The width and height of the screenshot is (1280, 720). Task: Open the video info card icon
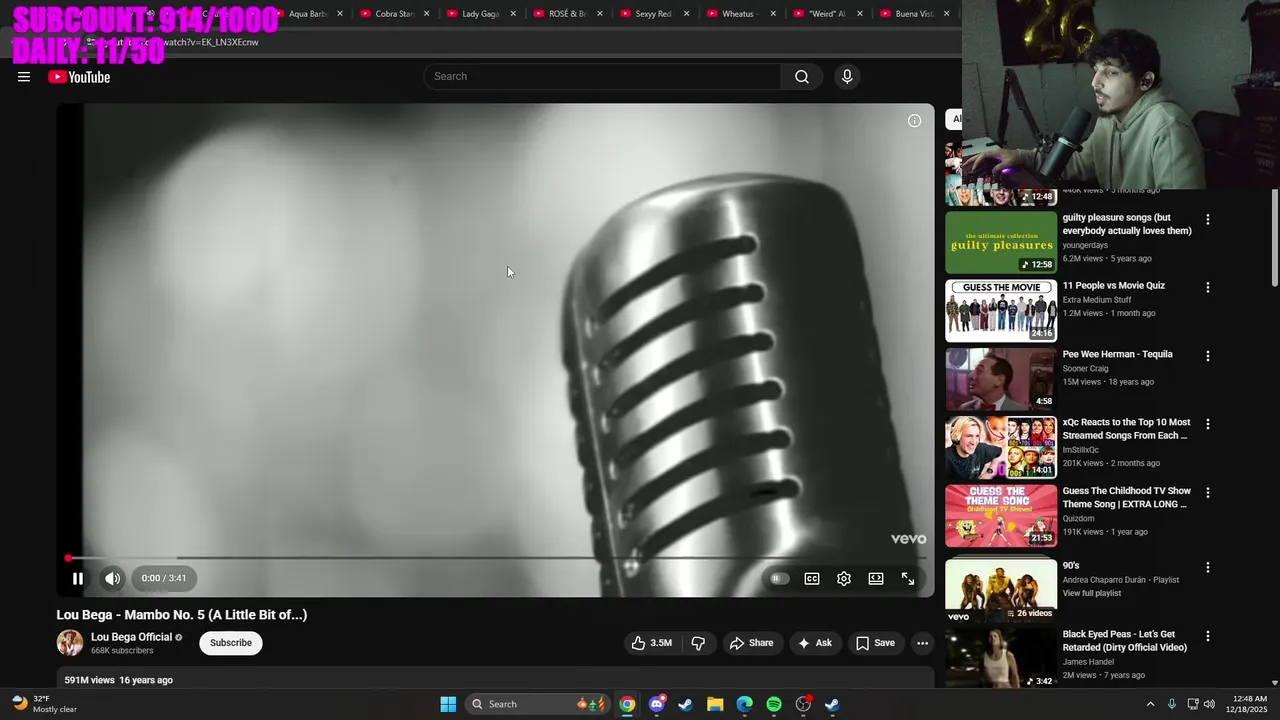pos(914,120)
